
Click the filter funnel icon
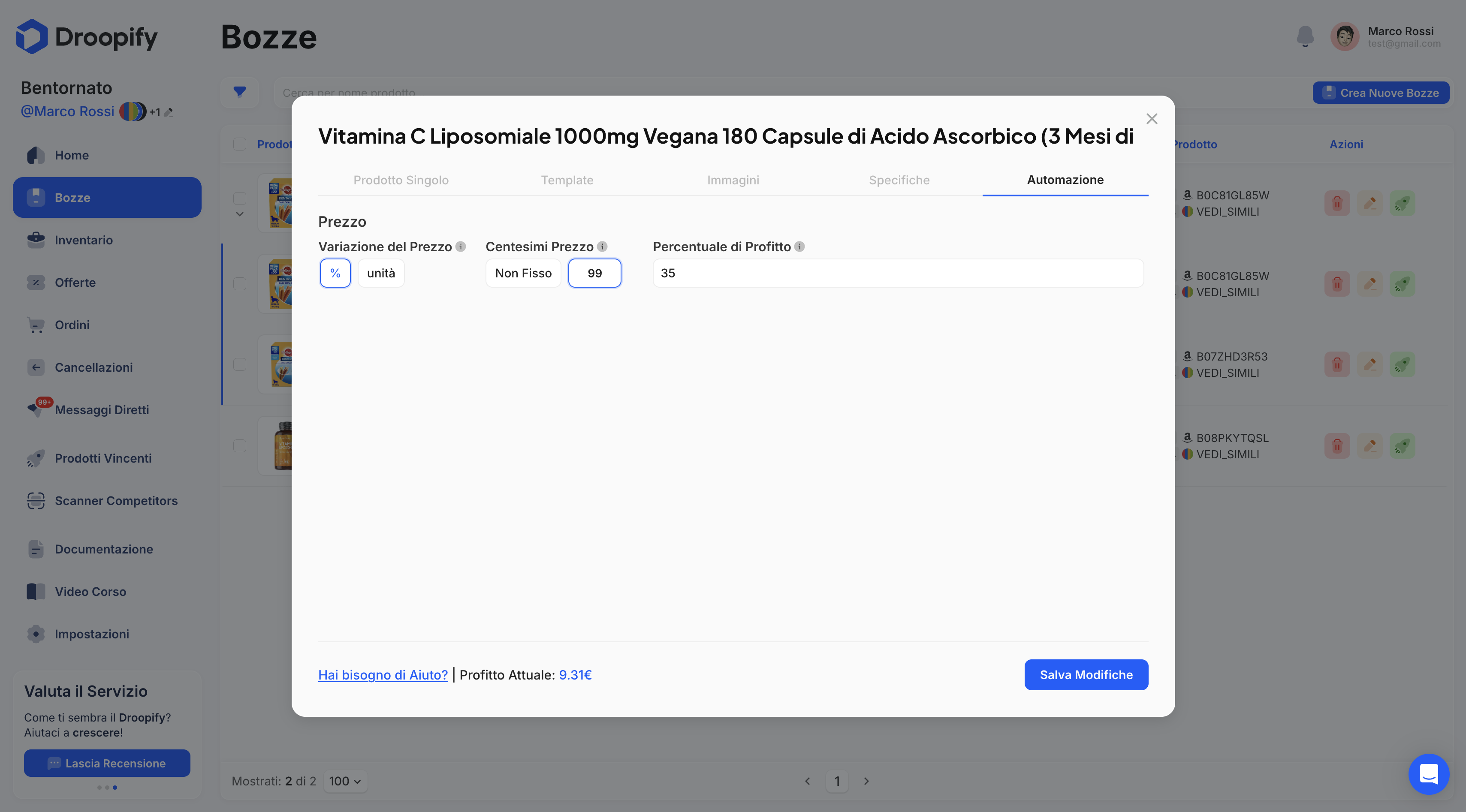(240, 92)
